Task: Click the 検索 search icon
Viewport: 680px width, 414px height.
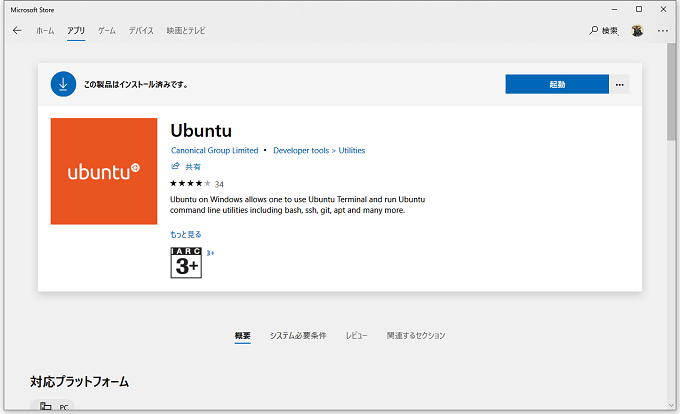Action: pos(594,30)
